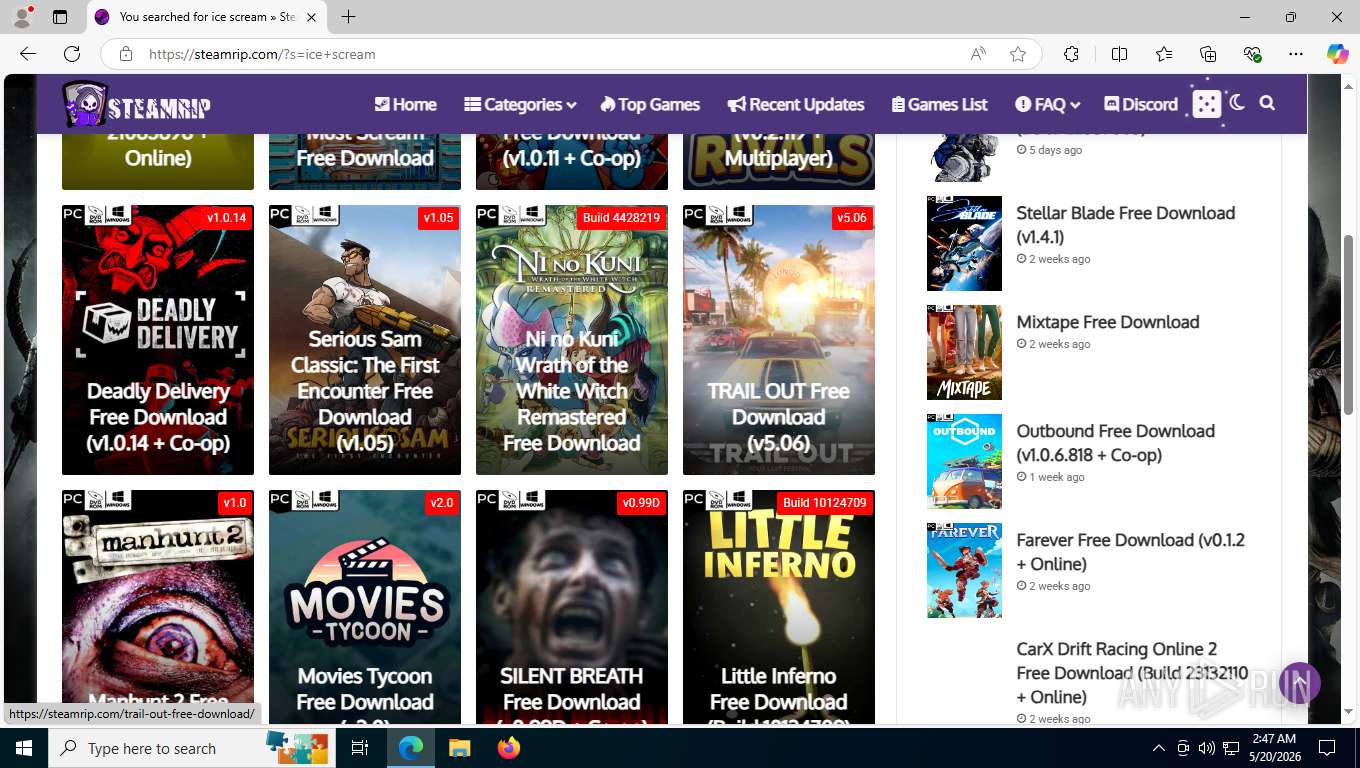Add page to favorites star icon
The image size is (1360, 768).
[1018, 54]
